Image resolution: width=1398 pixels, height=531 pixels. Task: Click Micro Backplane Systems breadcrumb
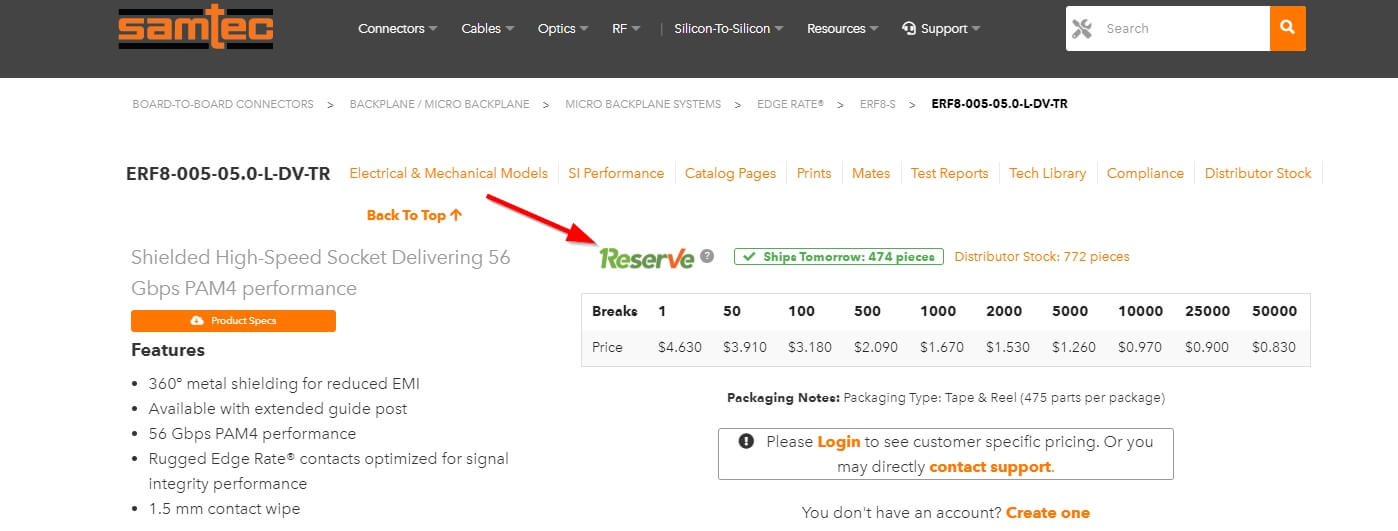(x=643, y=104)
